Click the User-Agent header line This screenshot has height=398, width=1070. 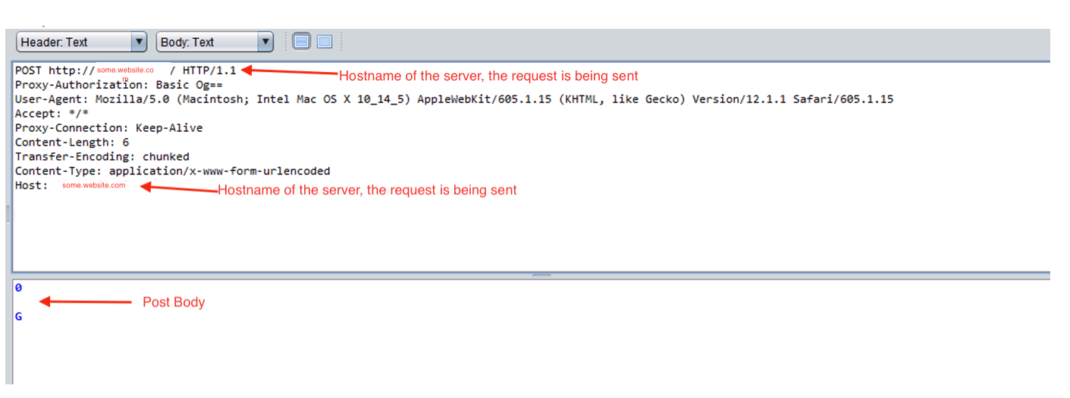(x=454, y=100)
